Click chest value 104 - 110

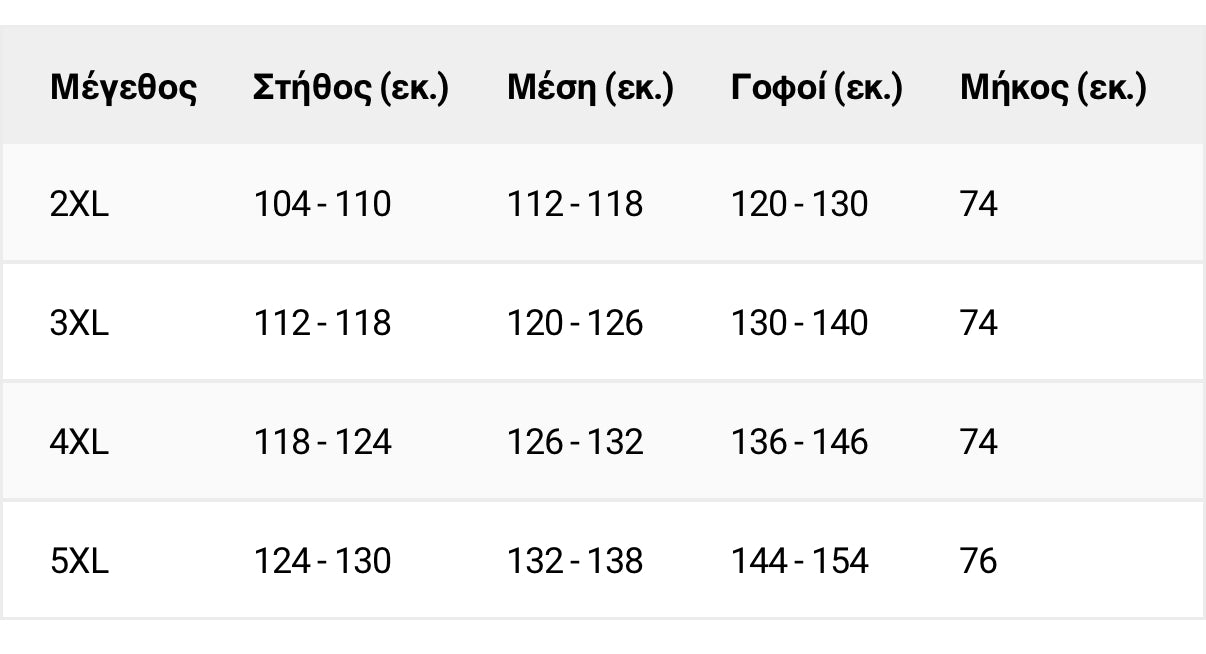click(x=322, y=205)
